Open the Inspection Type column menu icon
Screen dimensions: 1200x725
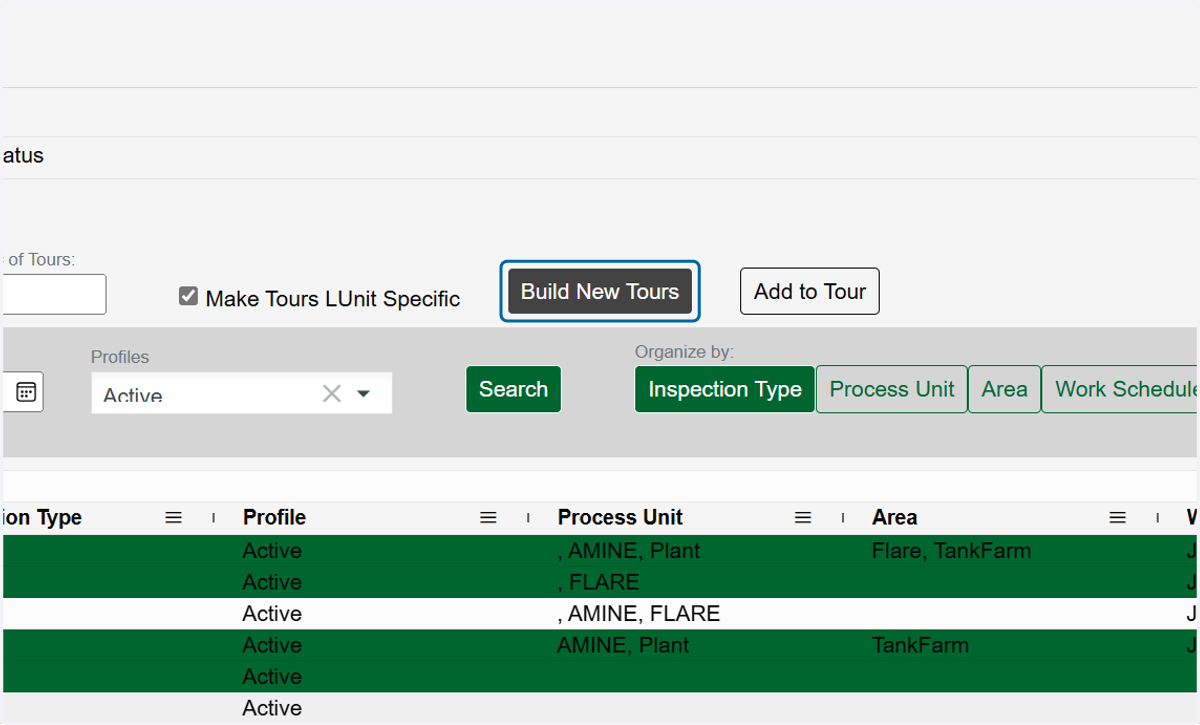point(174,518)
